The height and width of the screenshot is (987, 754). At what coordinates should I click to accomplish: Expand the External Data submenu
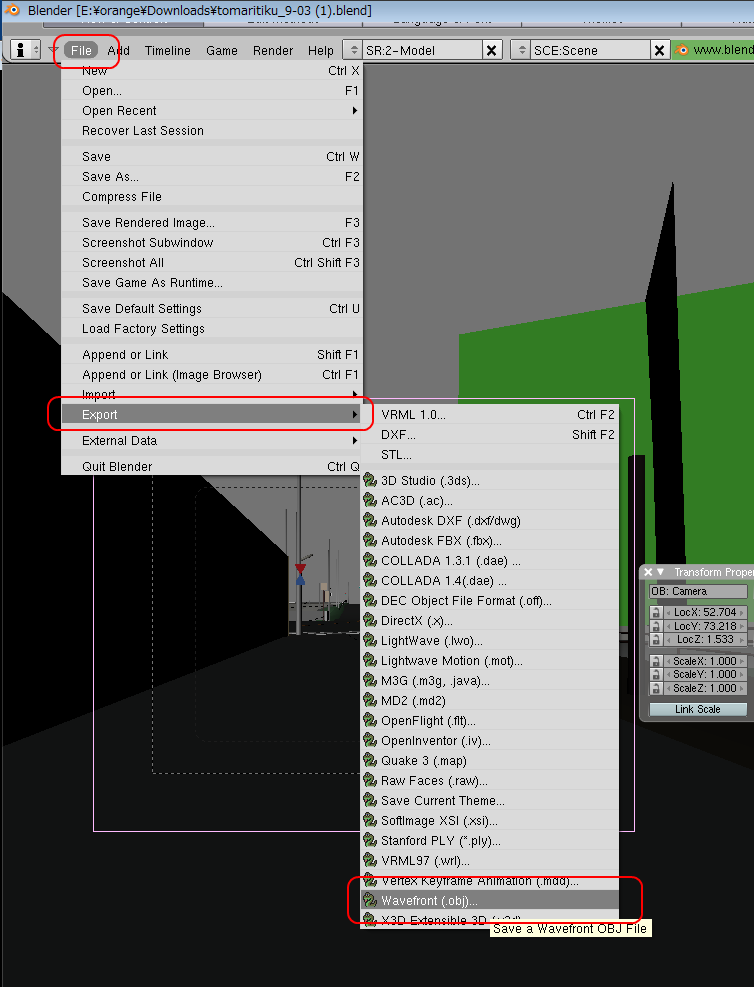(212, 441)
